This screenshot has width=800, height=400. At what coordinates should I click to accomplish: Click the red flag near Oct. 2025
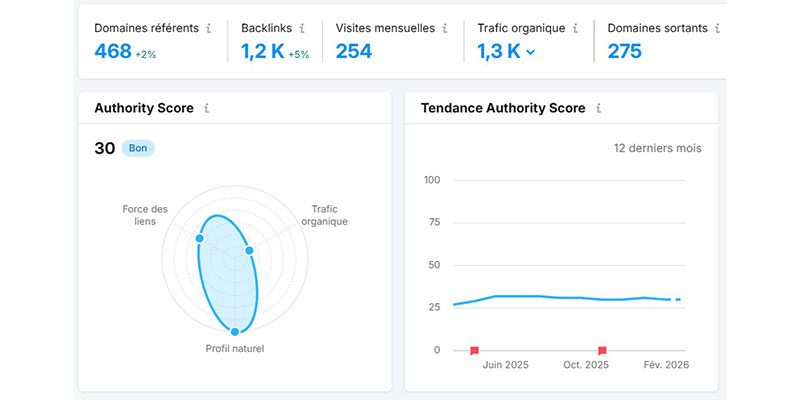(x=602, y=350)
